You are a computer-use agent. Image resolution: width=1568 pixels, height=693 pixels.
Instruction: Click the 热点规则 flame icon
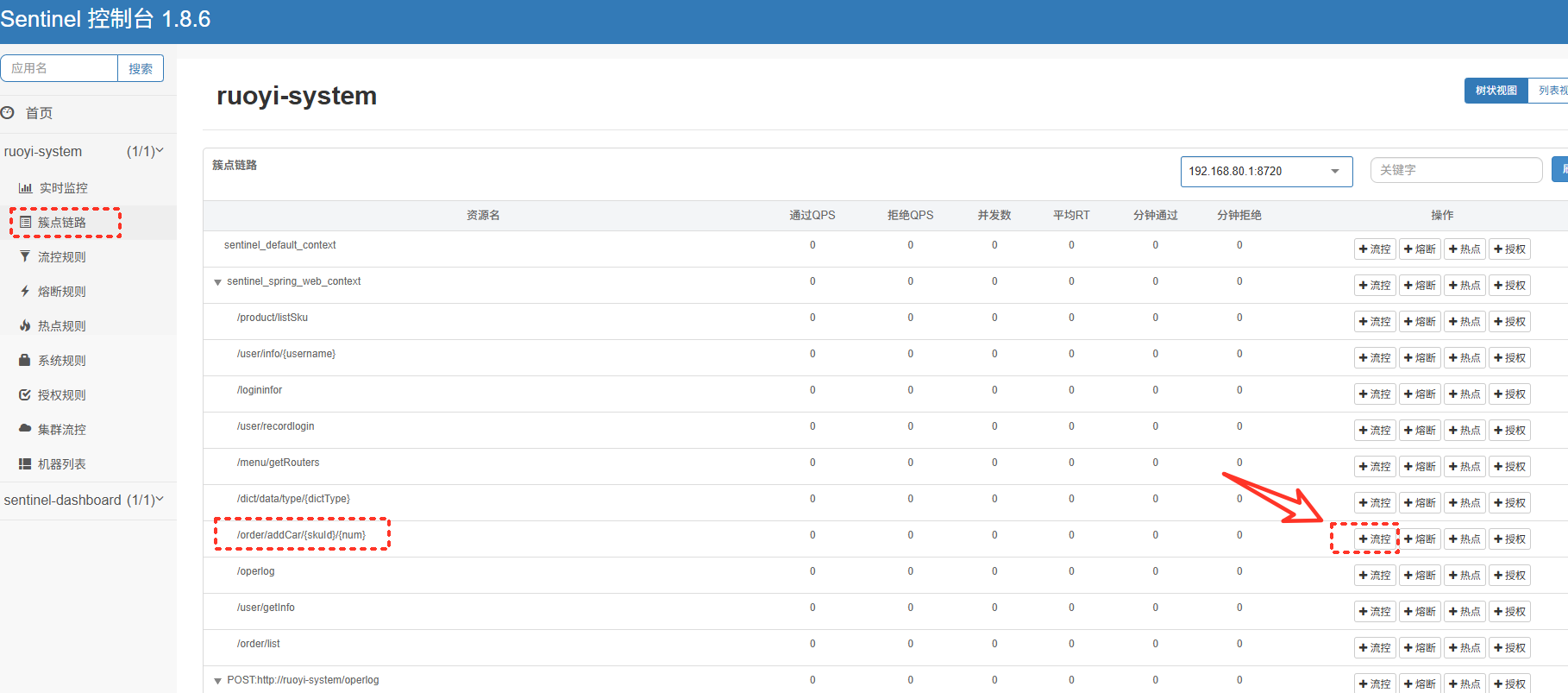25,326
